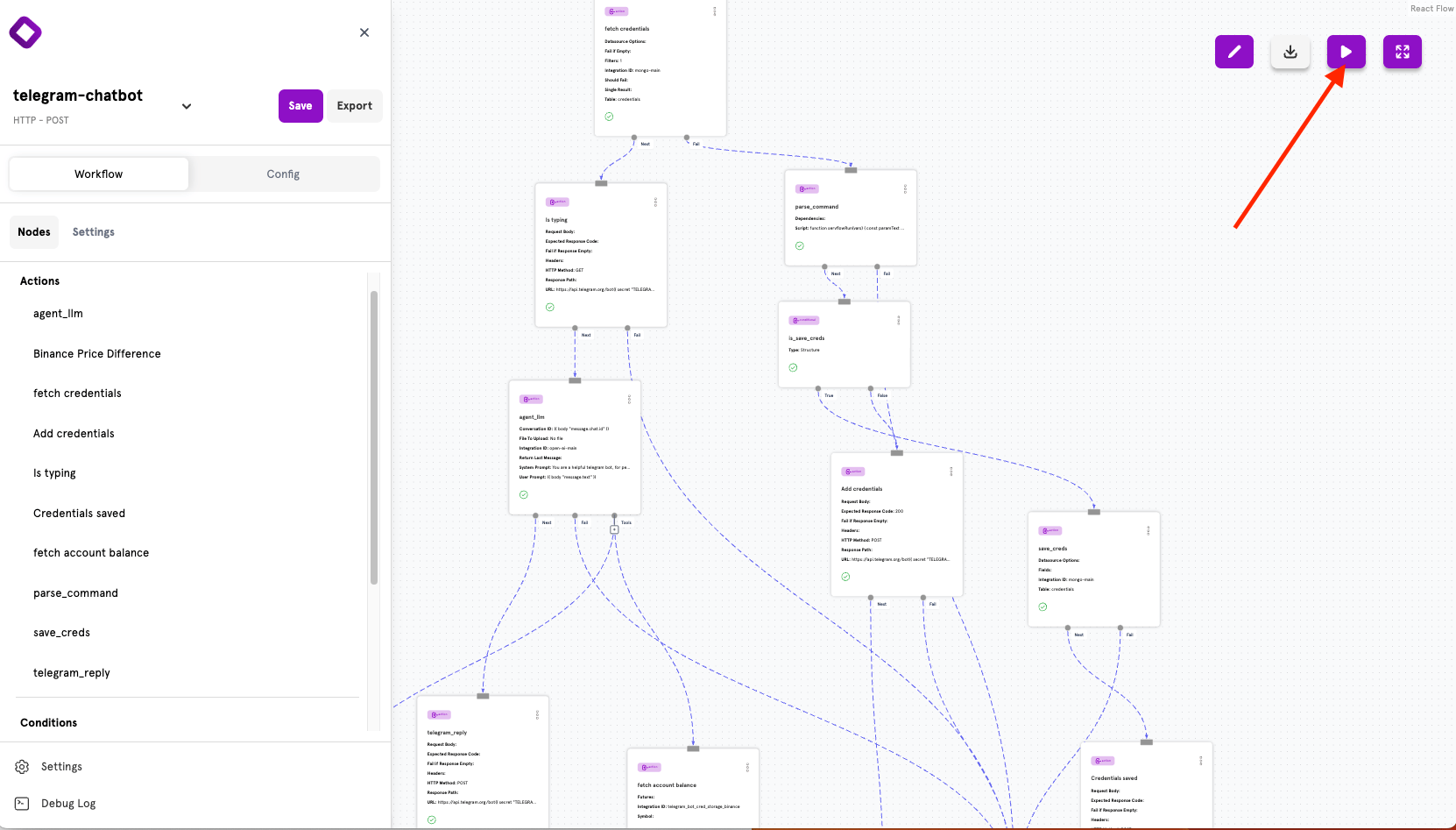Click green check icon on save_creds node
This screenshot has width=1456, height=830.
click(1043, 607)
